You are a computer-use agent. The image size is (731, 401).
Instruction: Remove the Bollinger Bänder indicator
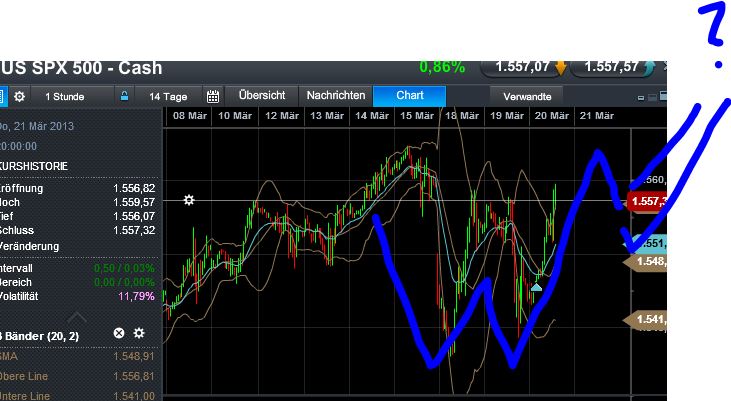pos(119,333)
